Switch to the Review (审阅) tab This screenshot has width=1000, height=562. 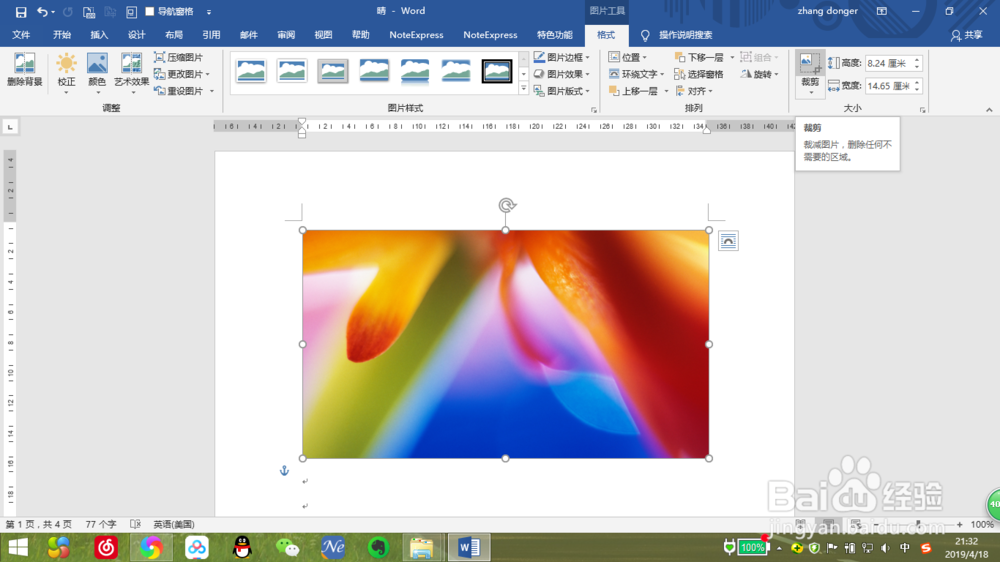pyautogui.click(x=286, y=35)
